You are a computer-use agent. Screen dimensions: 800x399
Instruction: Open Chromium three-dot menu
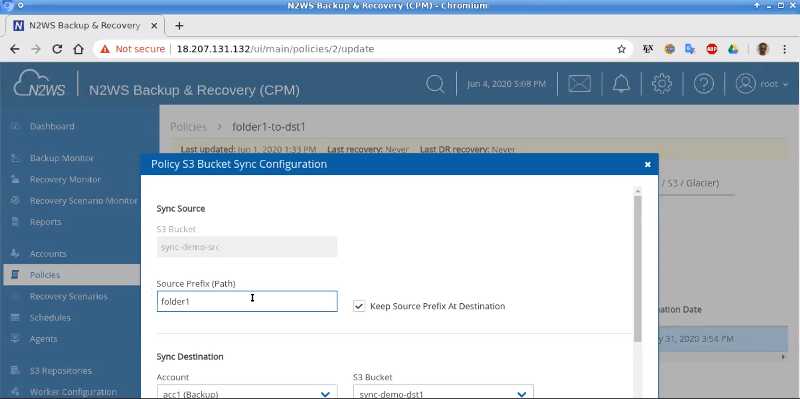pyautogui.click(x=785, y=49)
